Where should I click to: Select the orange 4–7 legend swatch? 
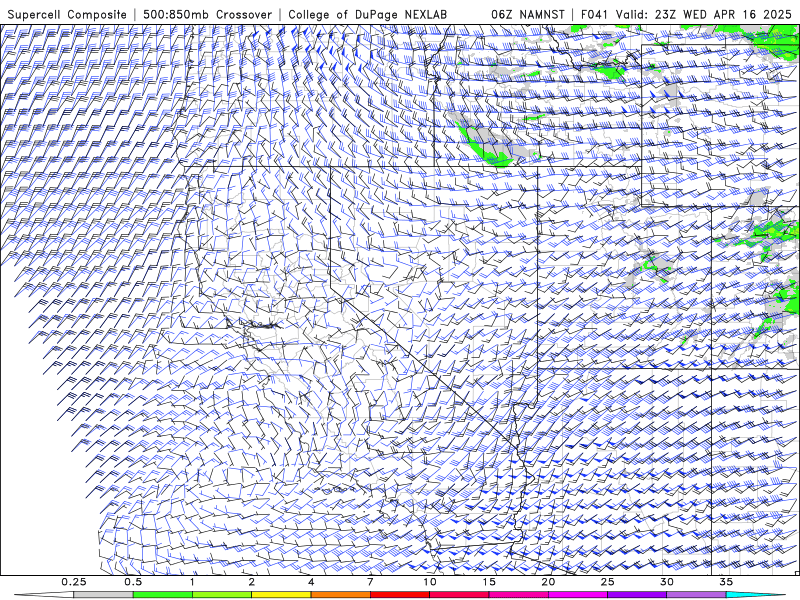point(340,595)
